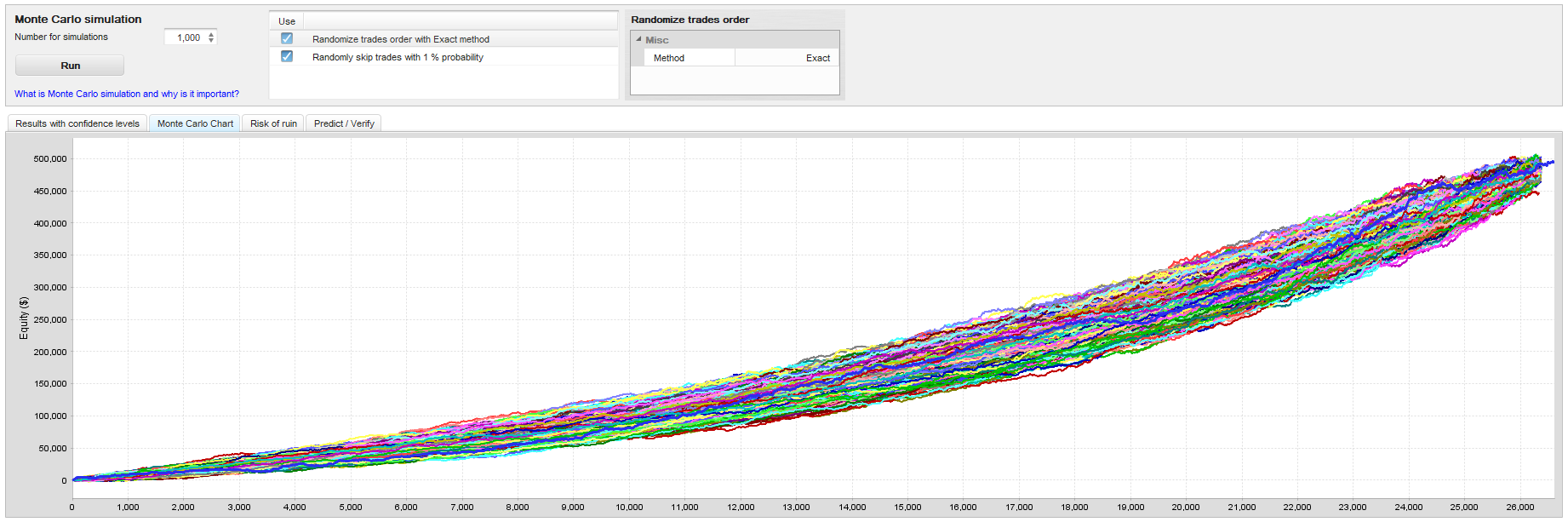Click the 'Equity ($)' axis label

click(24, 318)
